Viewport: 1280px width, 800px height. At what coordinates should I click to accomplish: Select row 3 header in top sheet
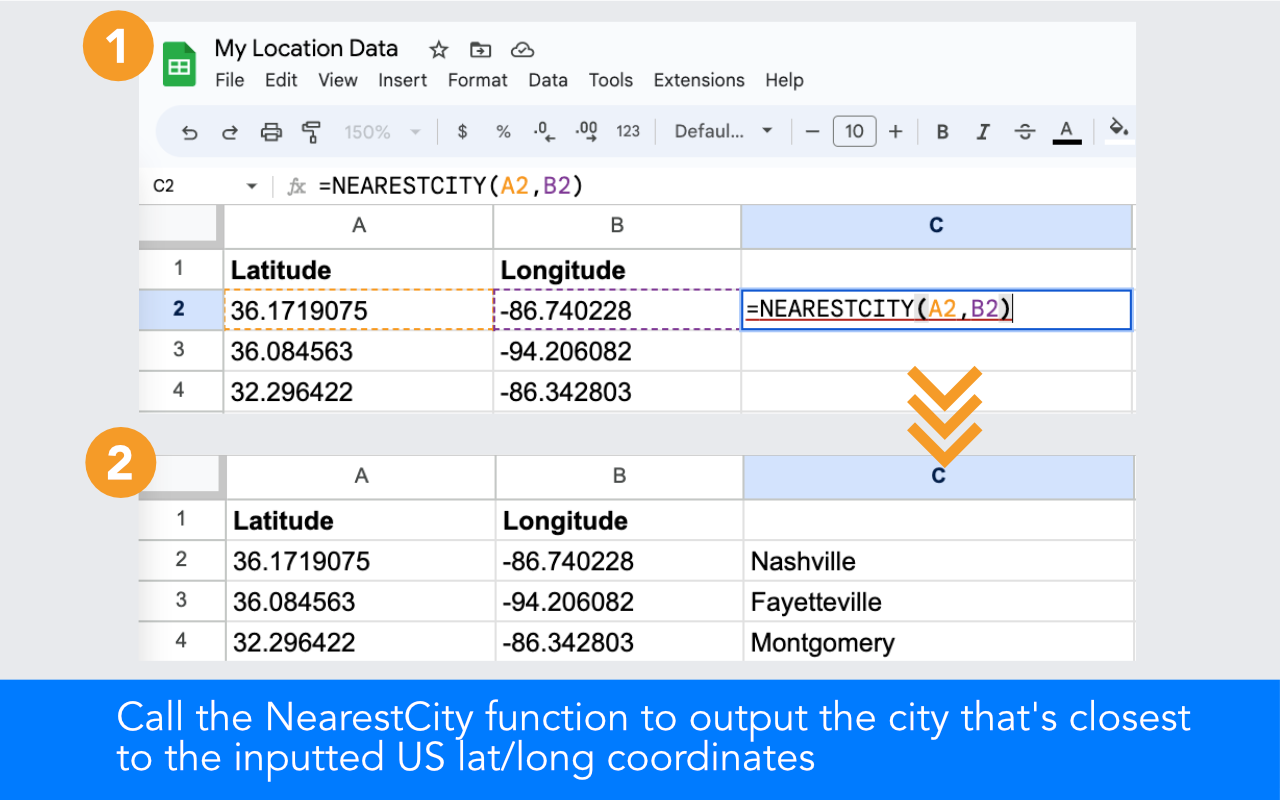pos(180,350)
